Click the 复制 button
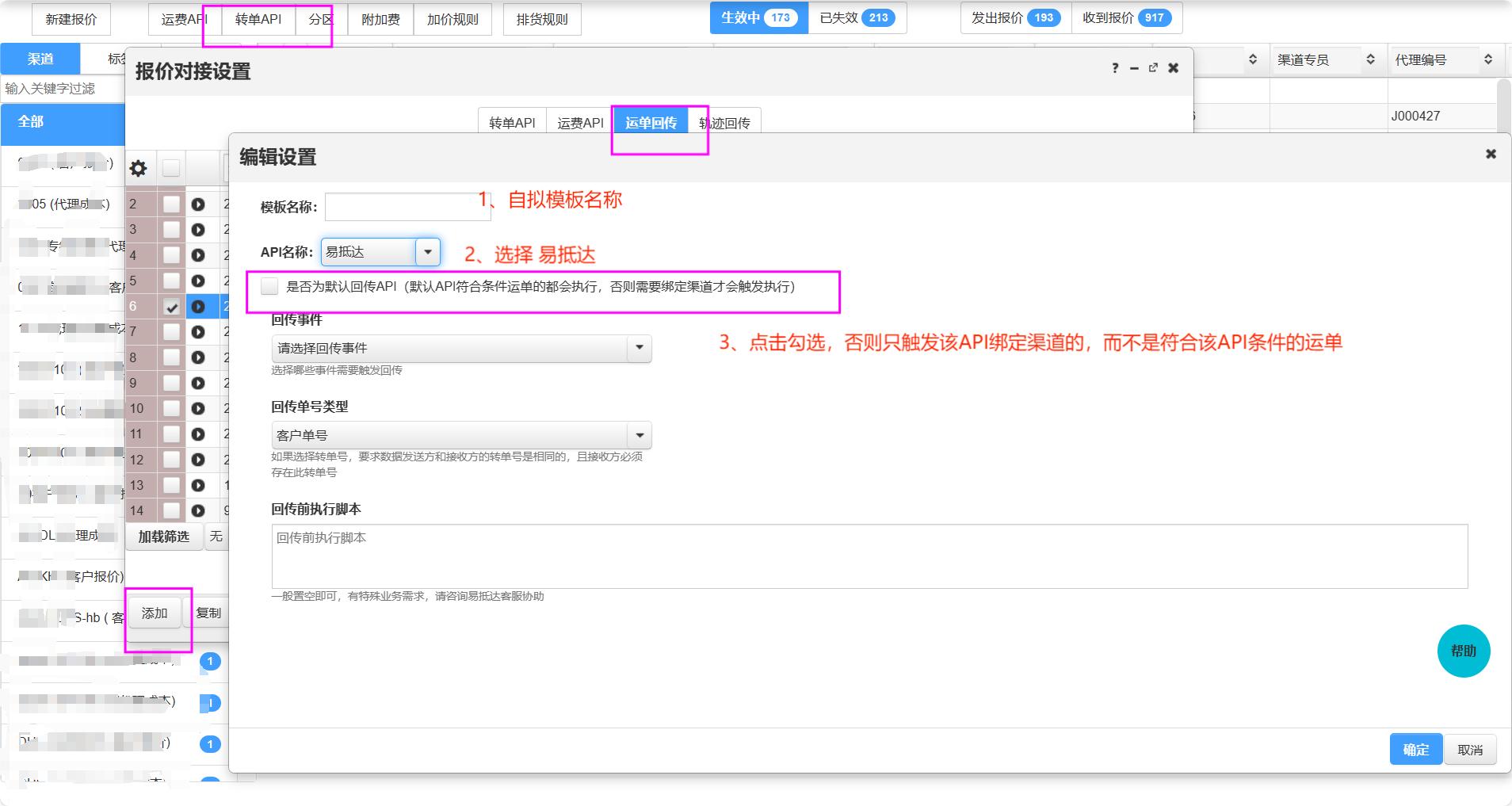Viewport: 1512px width, 806px height. pos(208,613)
